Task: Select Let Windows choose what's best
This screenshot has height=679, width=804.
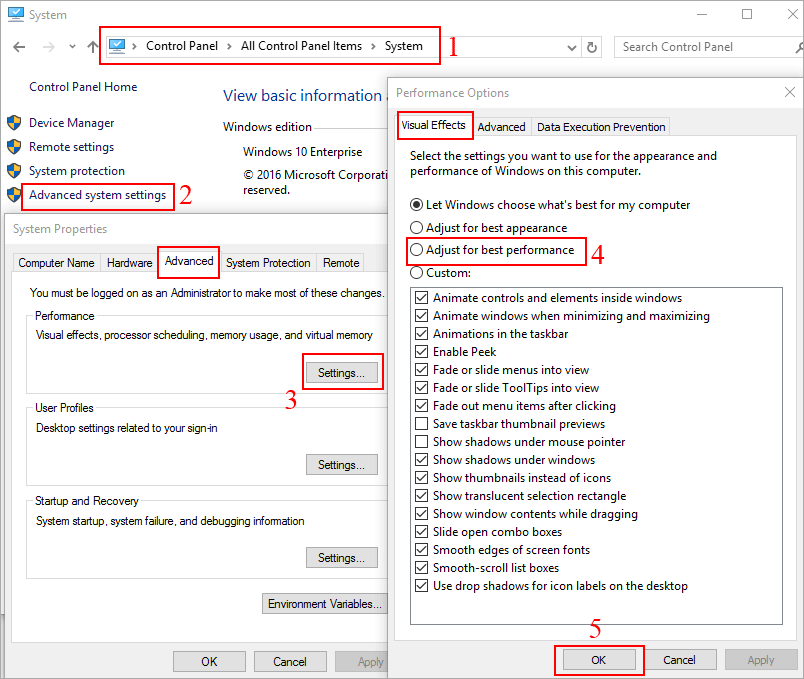Action: pos(551,205)
